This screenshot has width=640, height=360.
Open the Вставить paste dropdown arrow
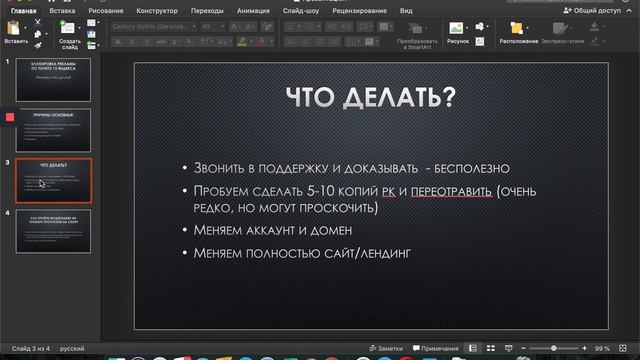click(x=25, y=28)
